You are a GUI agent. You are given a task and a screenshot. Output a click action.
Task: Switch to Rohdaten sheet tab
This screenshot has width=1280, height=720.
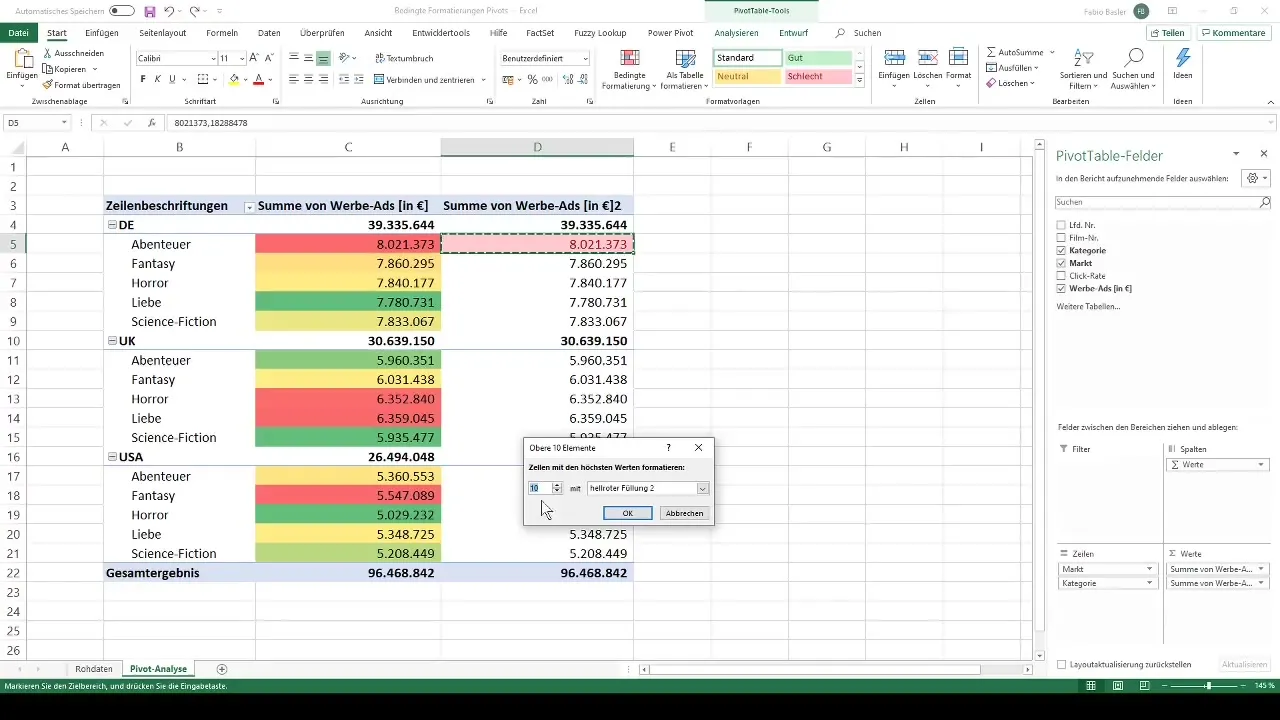(x=92, y=668)
